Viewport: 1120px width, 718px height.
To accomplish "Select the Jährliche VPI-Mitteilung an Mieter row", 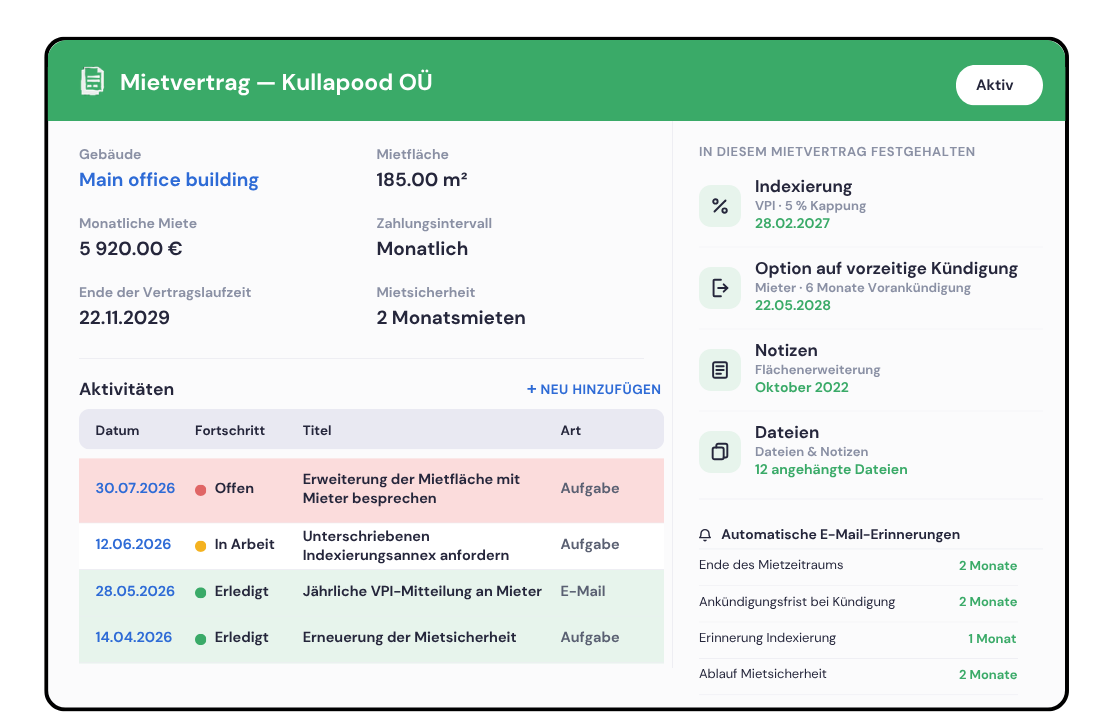I will click(371, 592).
